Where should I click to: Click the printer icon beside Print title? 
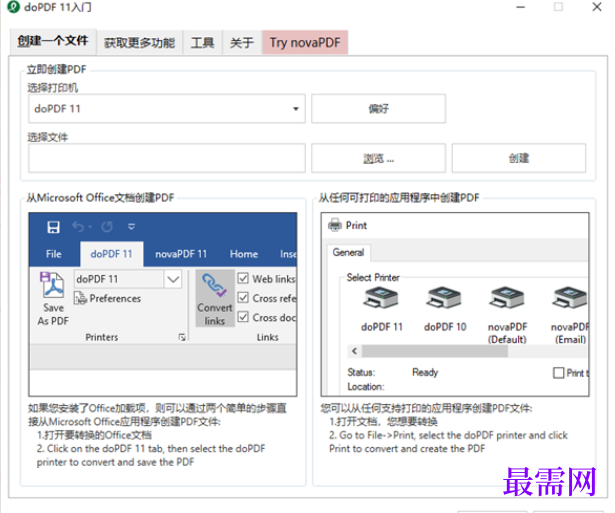click(335, 225)
